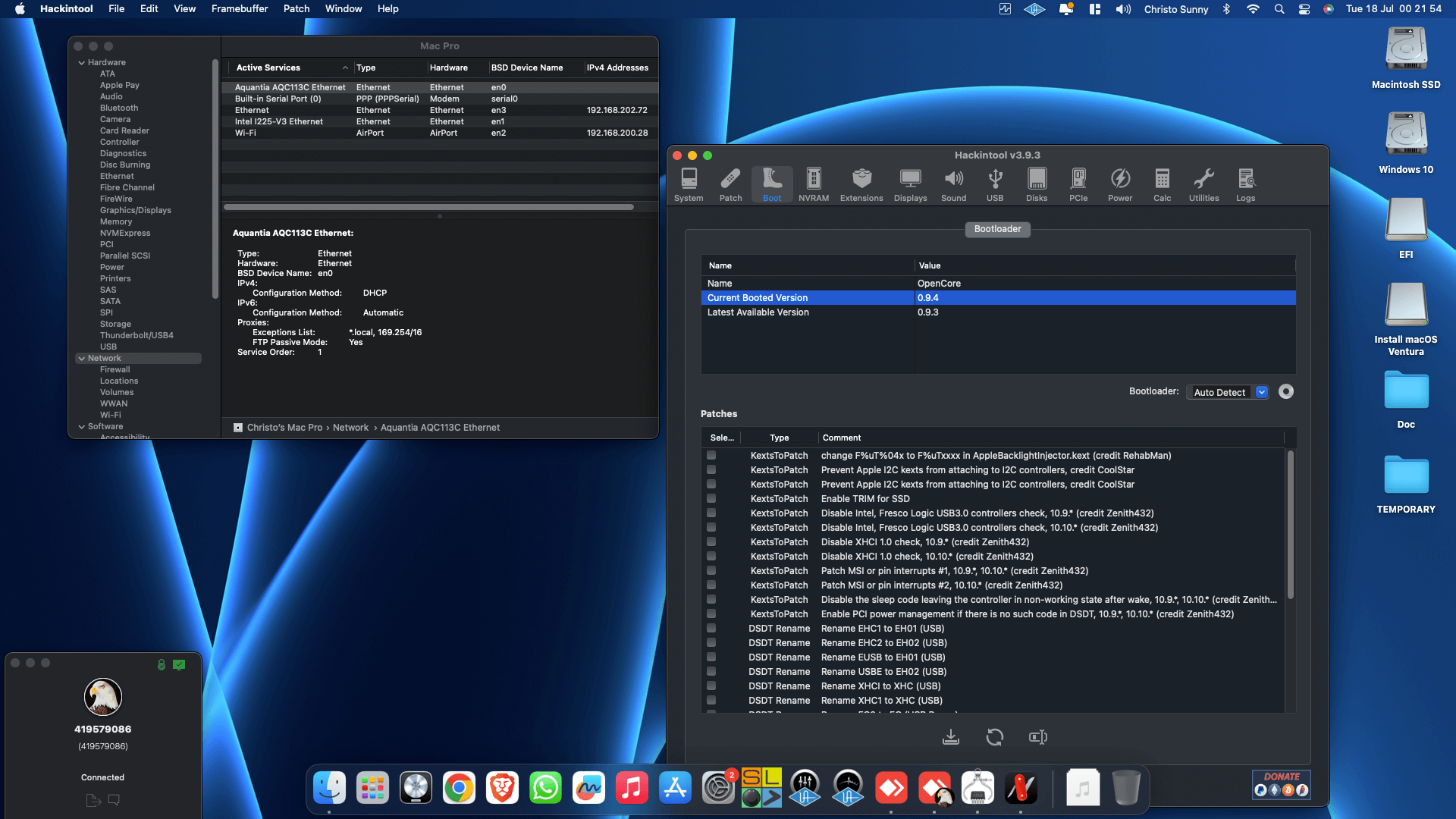Open the Extensions section

[x=861, y=185]
